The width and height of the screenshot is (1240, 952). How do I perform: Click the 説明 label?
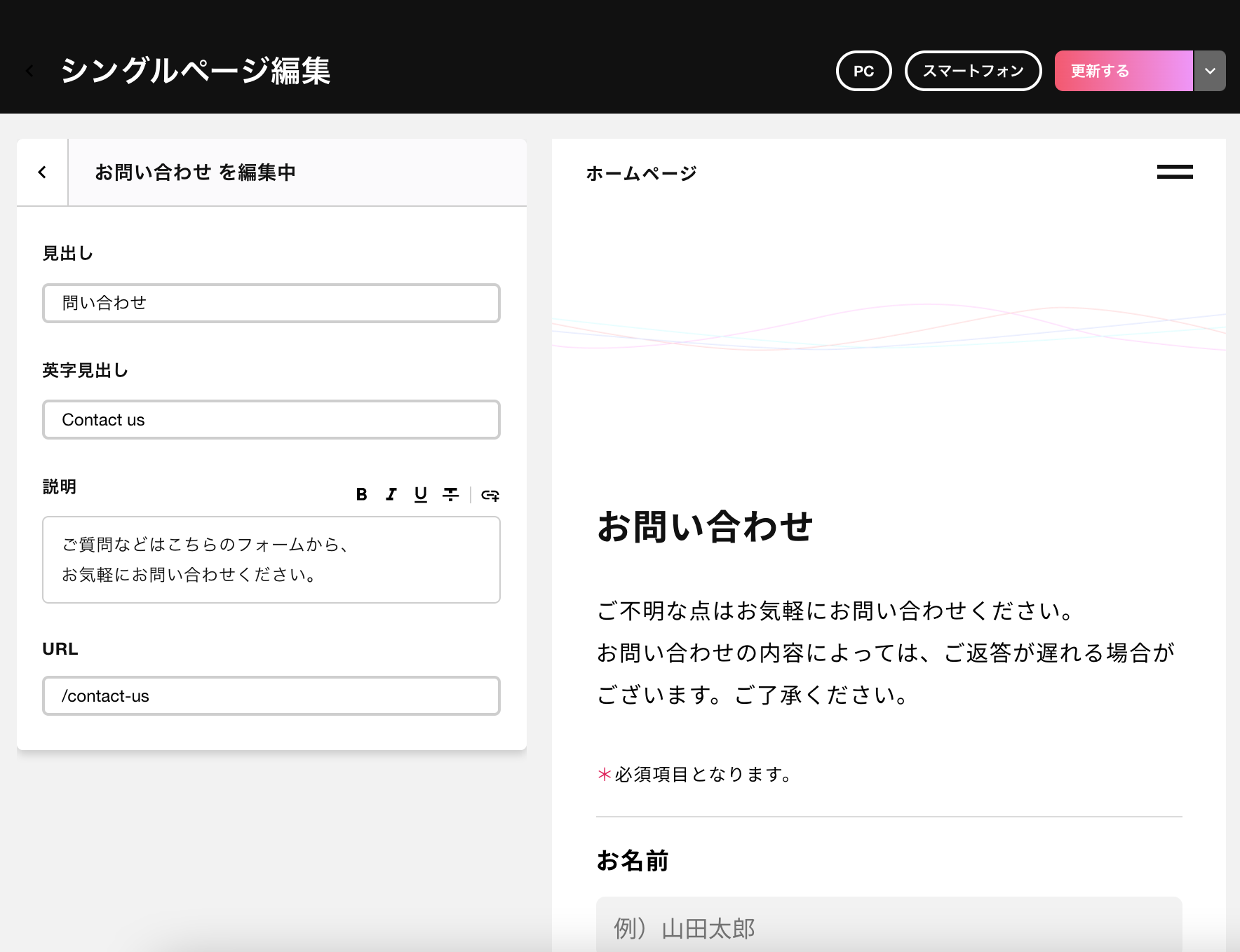[59, 487]
